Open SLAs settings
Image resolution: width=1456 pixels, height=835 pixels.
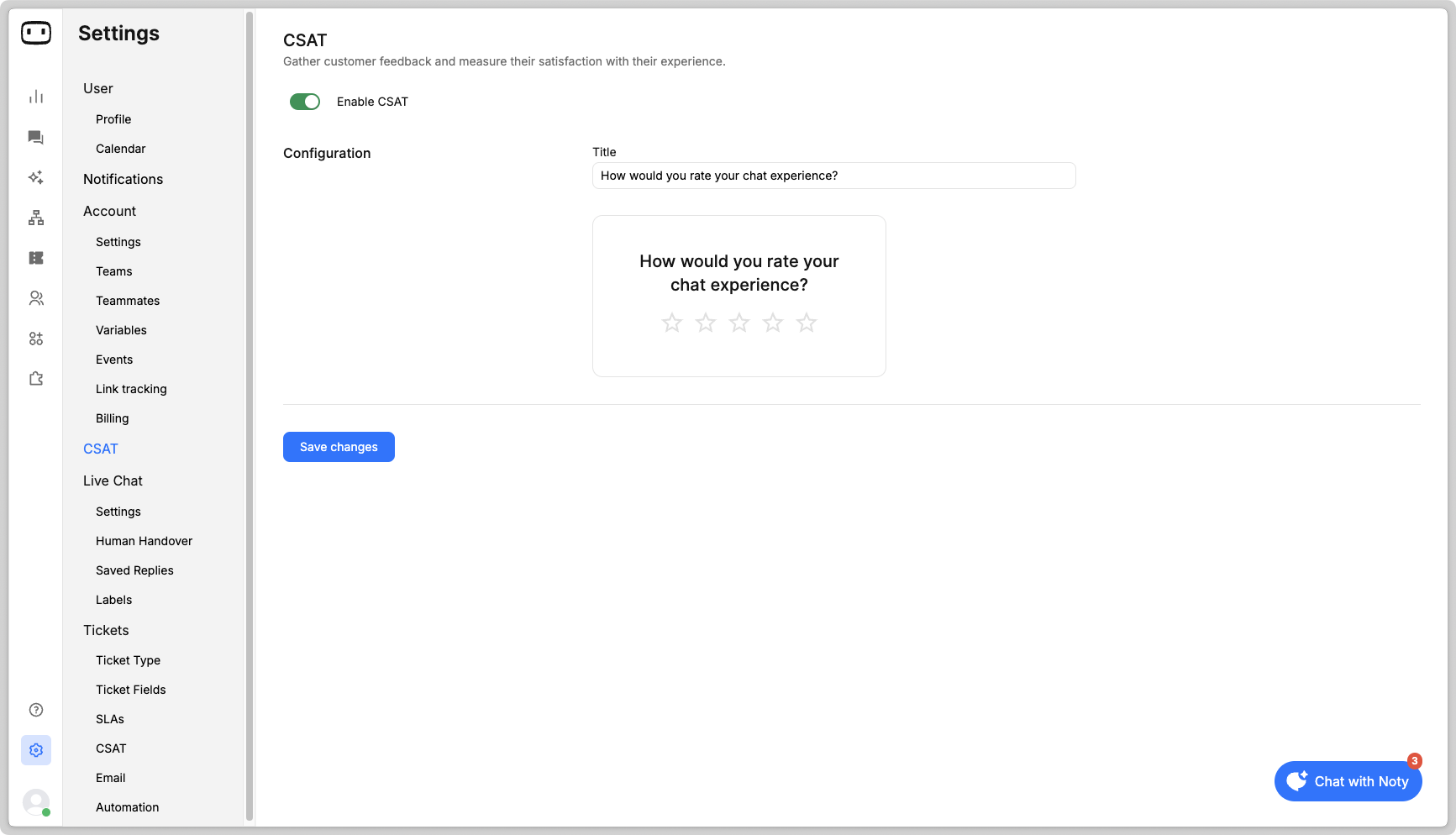tap(110, 719)
